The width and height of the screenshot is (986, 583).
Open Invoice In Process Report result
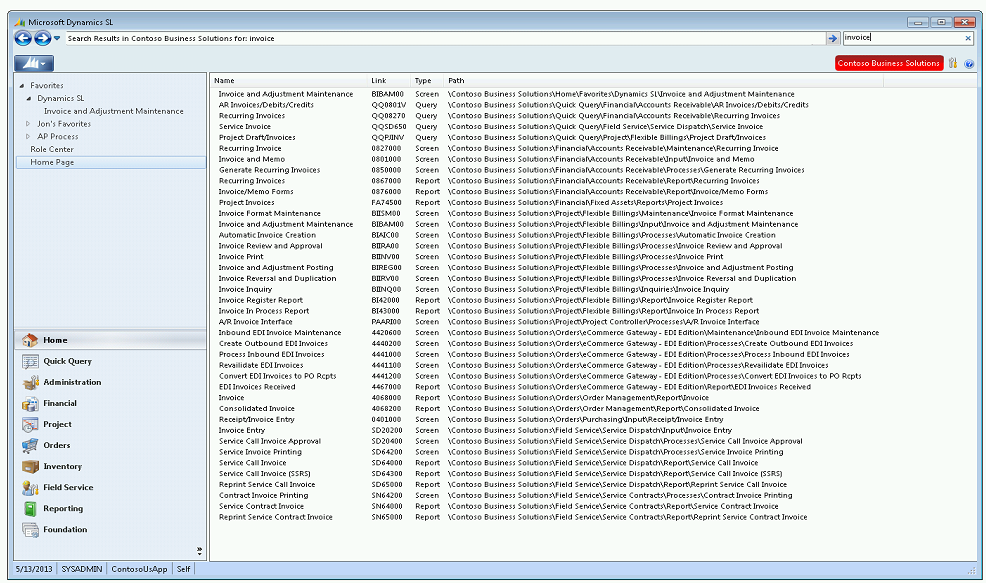[263, 311]
